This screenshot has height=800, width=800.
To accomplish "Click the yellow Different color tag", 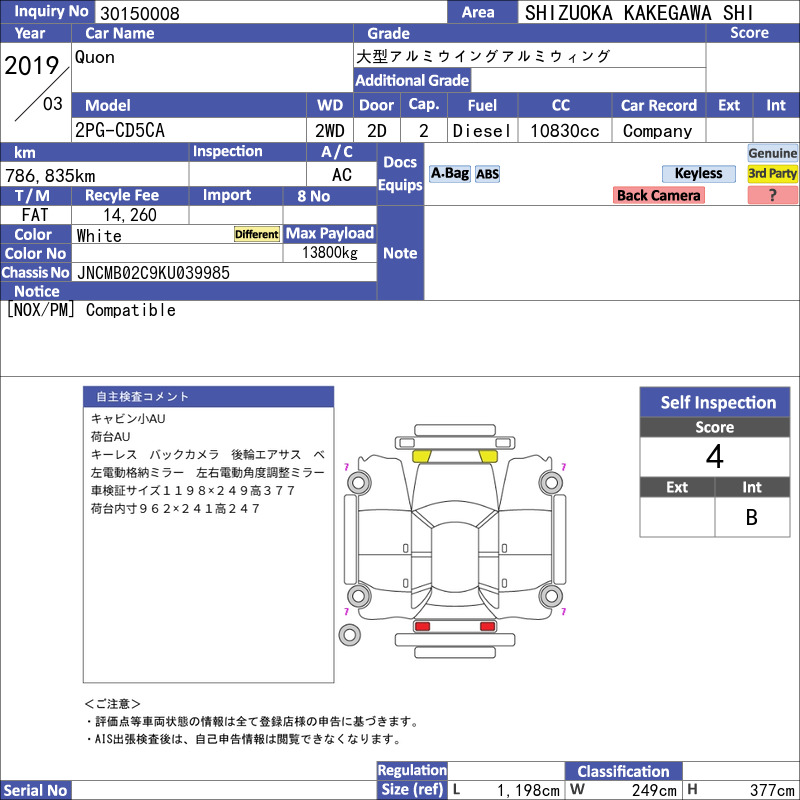I will (257, 234).
